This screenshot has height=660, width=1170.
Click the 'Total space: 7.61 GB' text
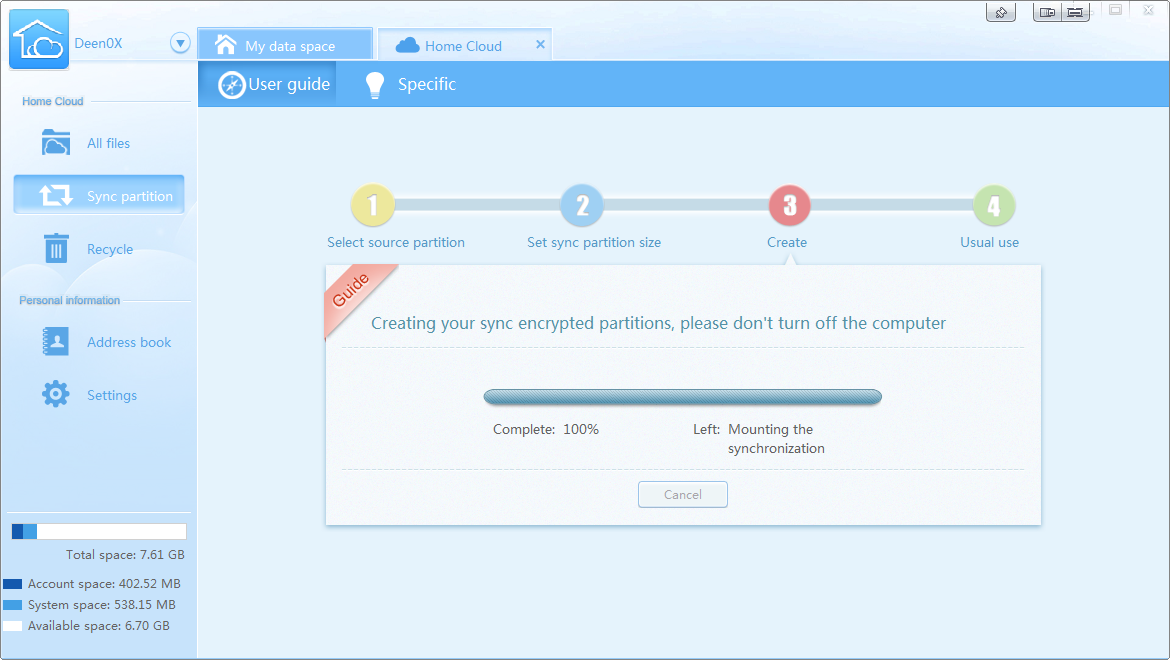pyautogui.click(x=125, y=555)
